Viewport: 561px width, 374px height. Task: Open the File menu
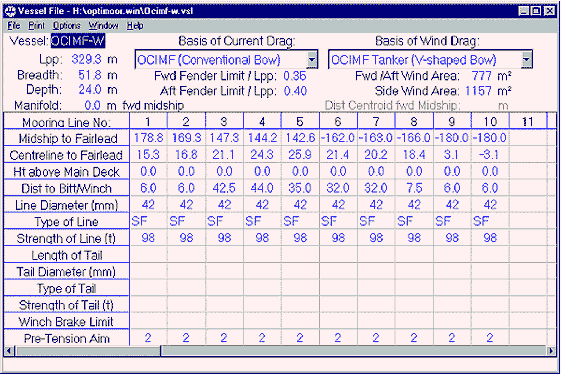pyautogui.click(x=14, y=26)
